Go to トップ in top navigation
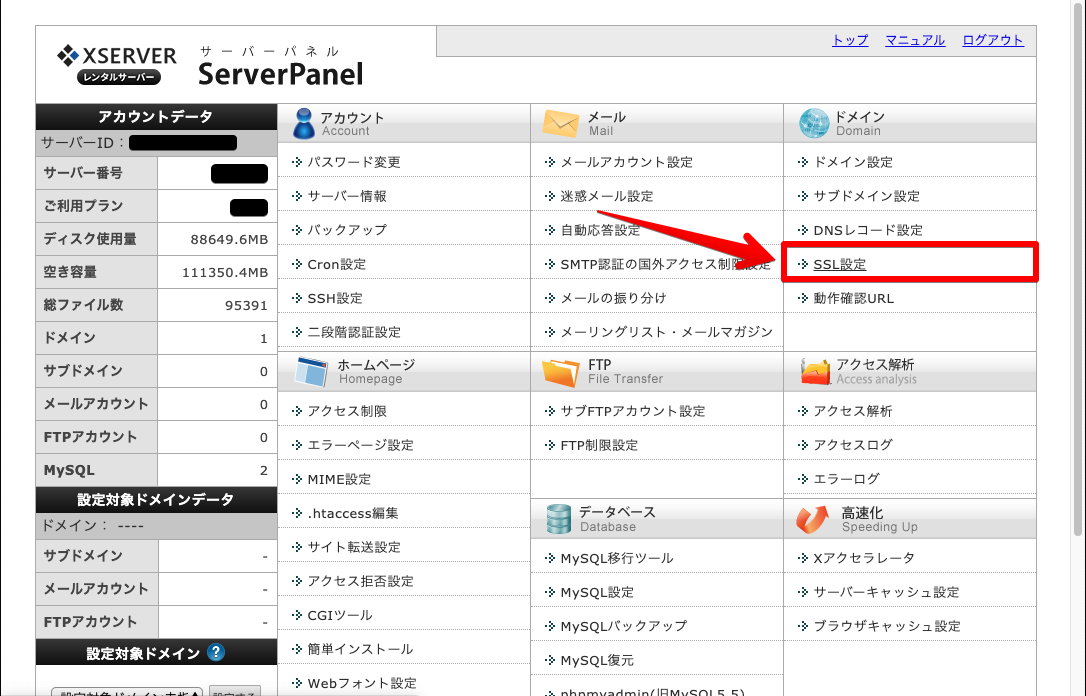1086x696 pixels. pos(850,40)
